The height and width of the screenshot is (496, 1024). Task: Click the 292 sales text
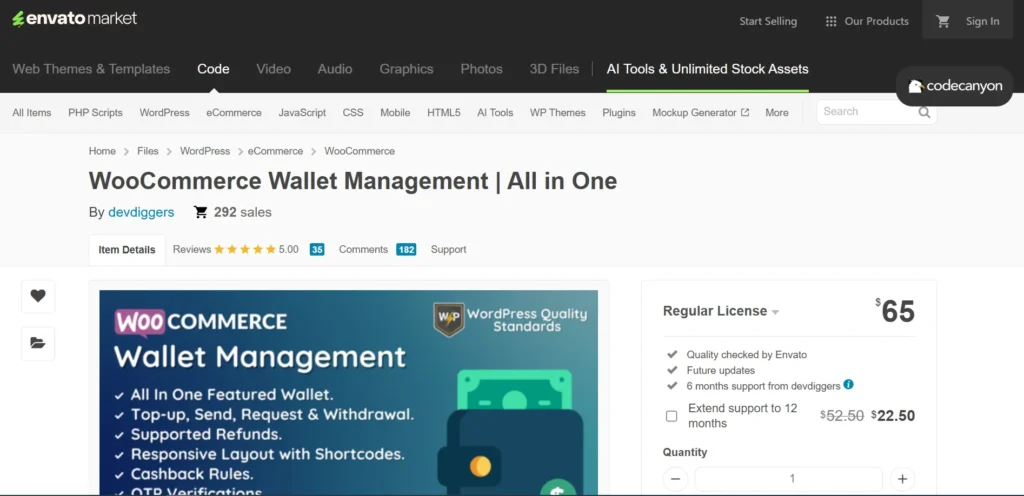[x=242, y=212]
